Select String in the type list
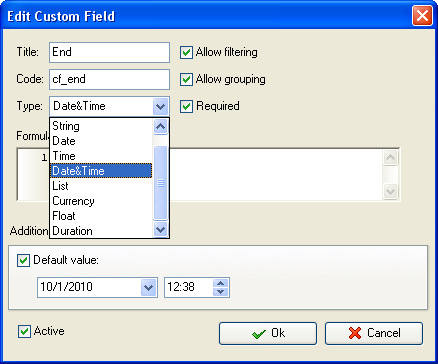Image resolution: width=438 pixels, height=364 pixels. point(101,126)
